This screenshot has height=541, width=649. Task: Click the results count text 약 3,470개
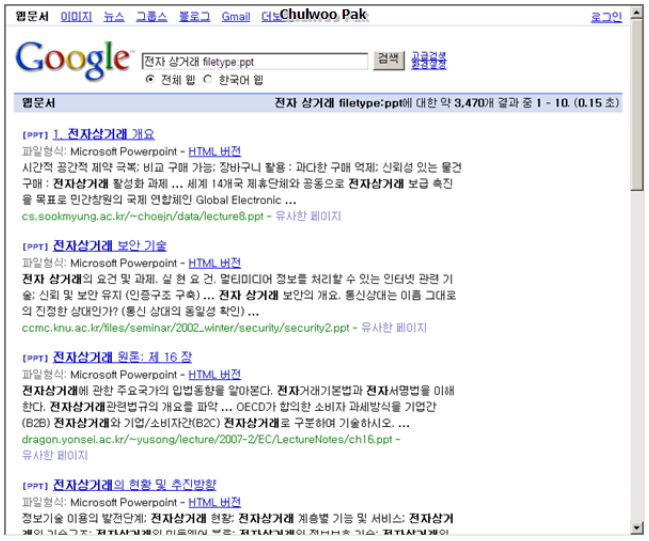coord(467,103)
